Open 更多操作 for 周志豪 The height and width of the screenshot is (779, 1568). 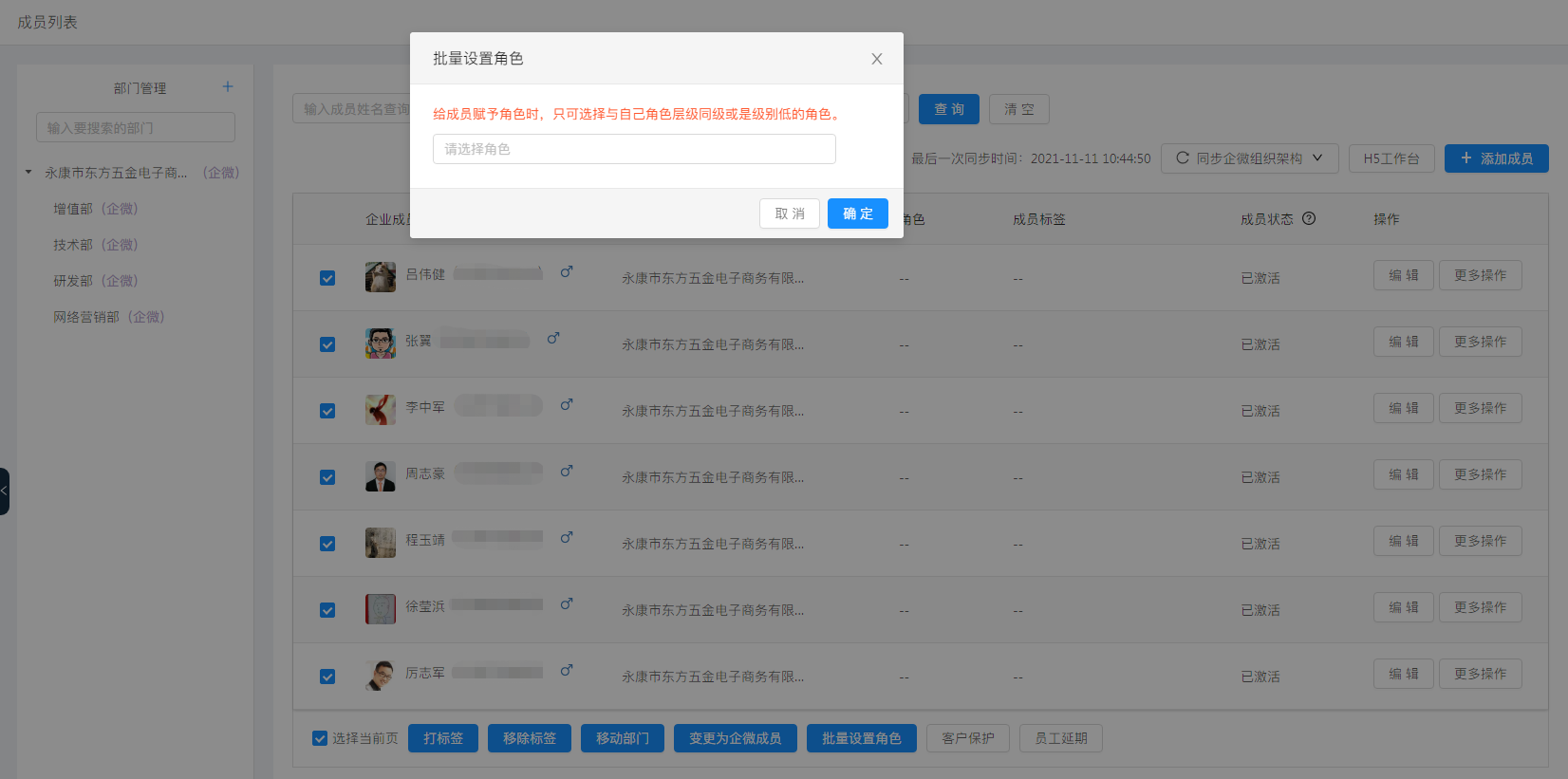[1481, 474]
